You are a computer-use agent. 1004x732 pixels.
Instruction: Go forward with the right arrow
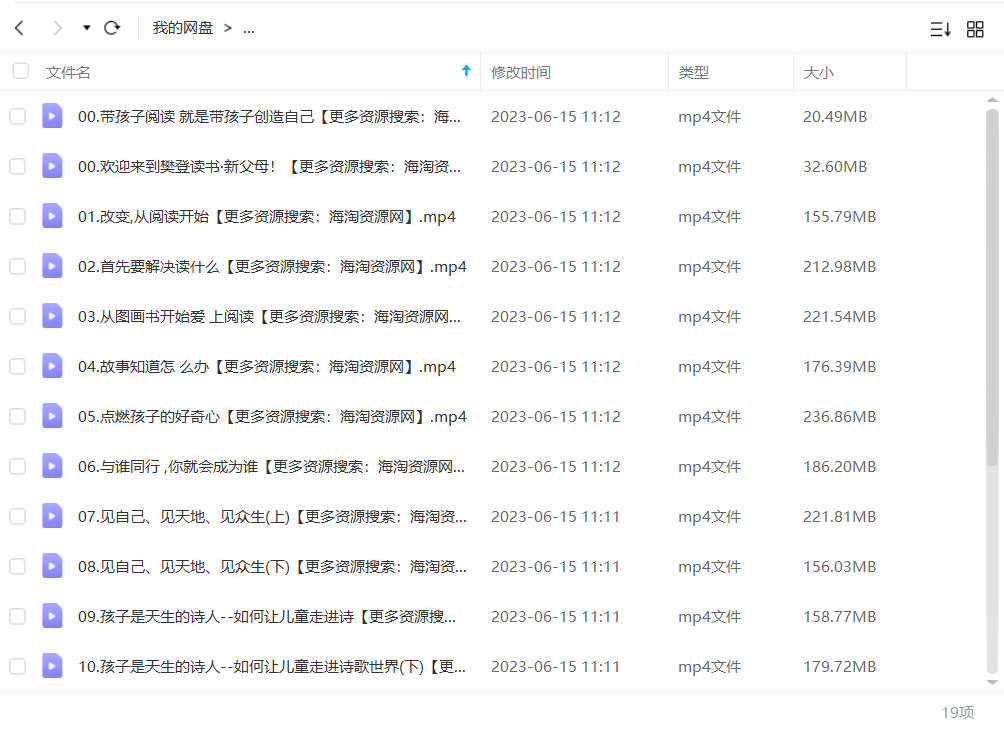pos(58,28)
